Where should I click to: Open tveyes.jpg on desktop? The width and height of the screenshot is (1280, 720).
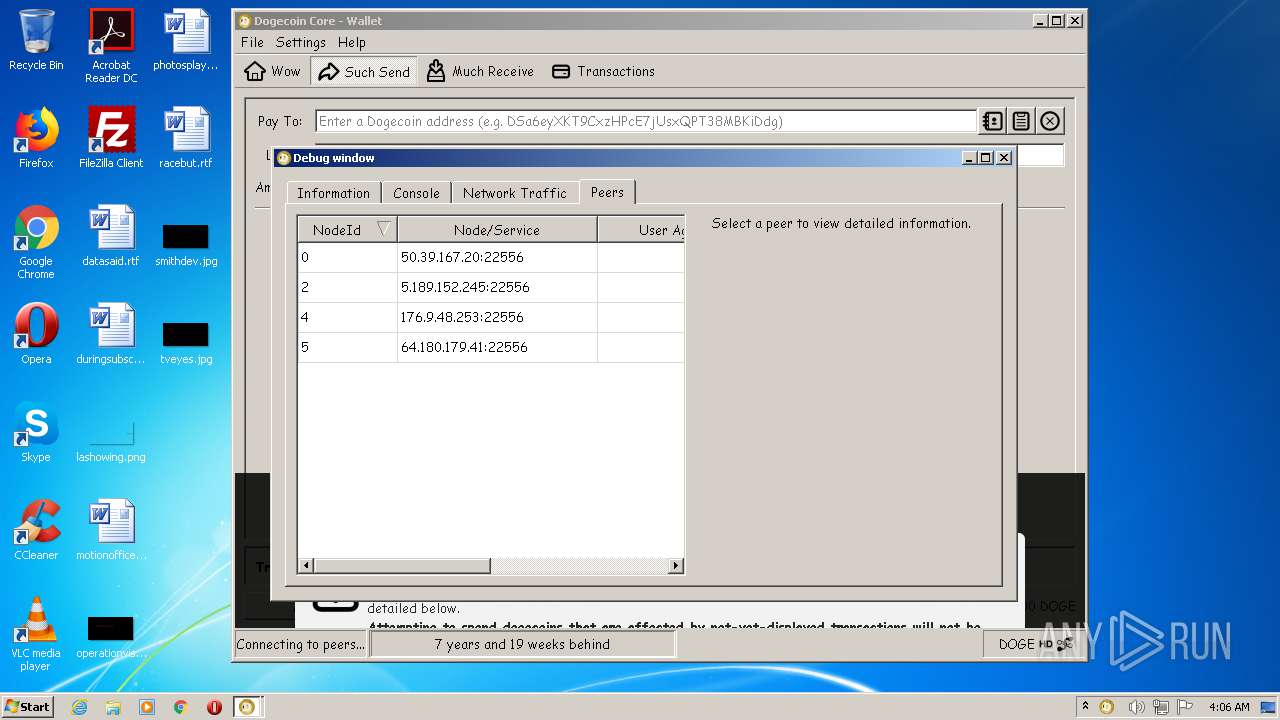[186, 343]
